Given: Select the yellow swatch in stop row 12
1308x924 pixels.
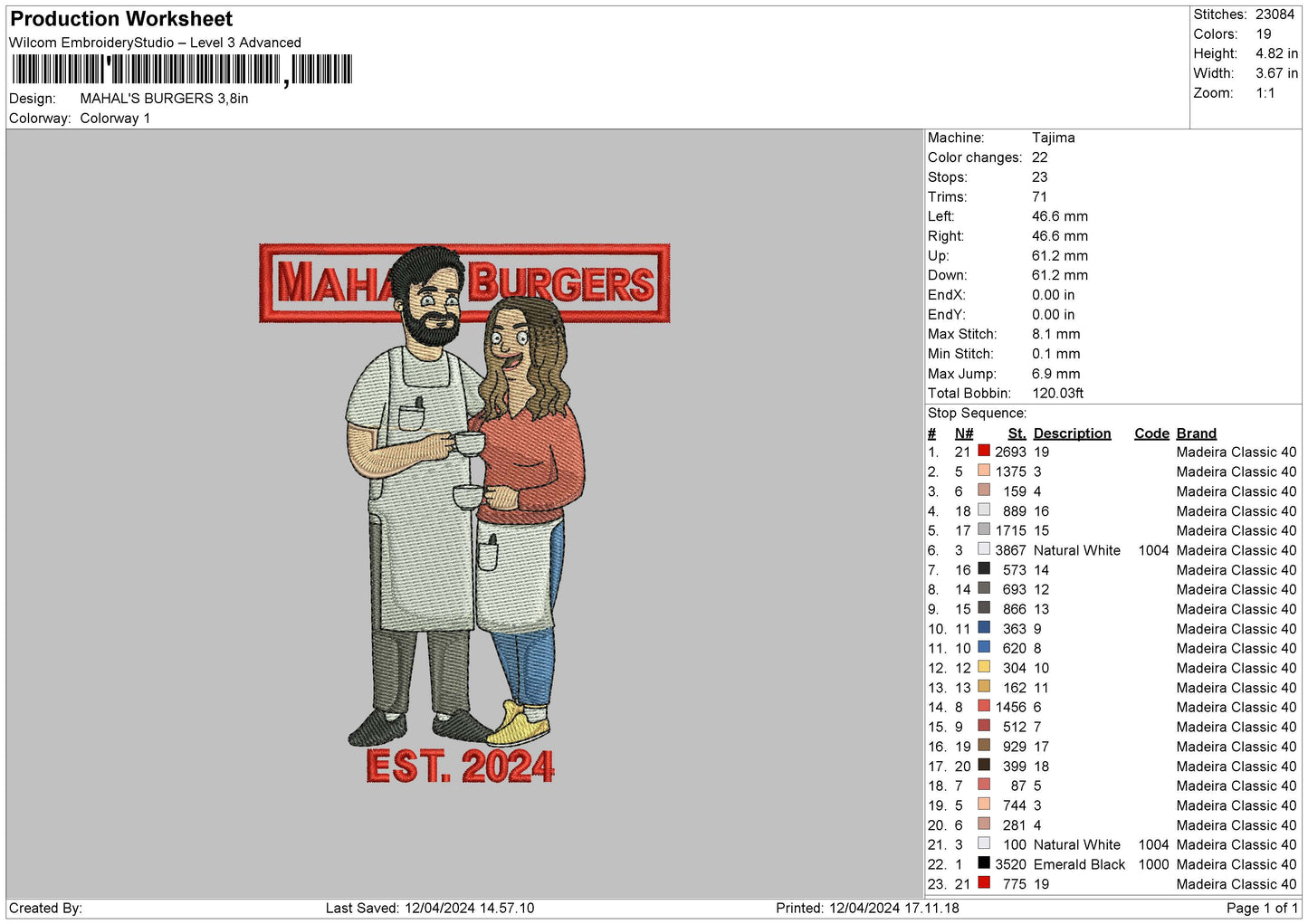Looking at the screenshot, I should [984, 667].
